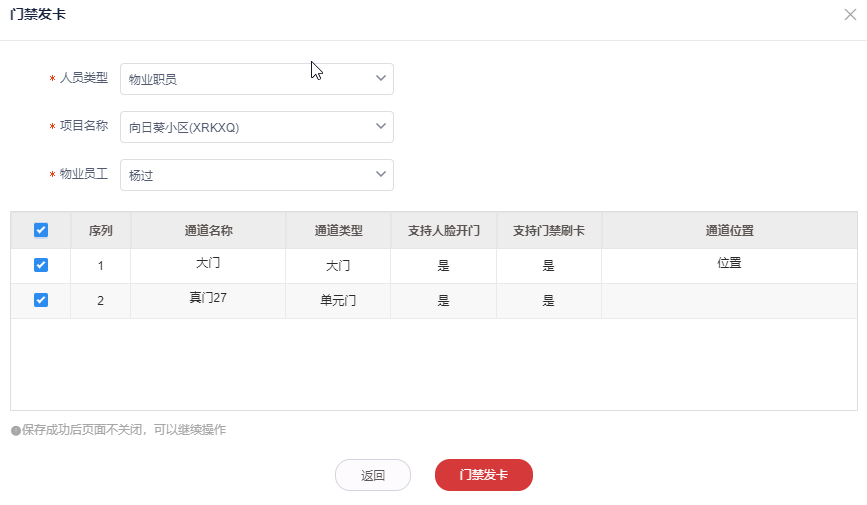
Task: Click the 通道名称 column header
Action: (208, 230)
